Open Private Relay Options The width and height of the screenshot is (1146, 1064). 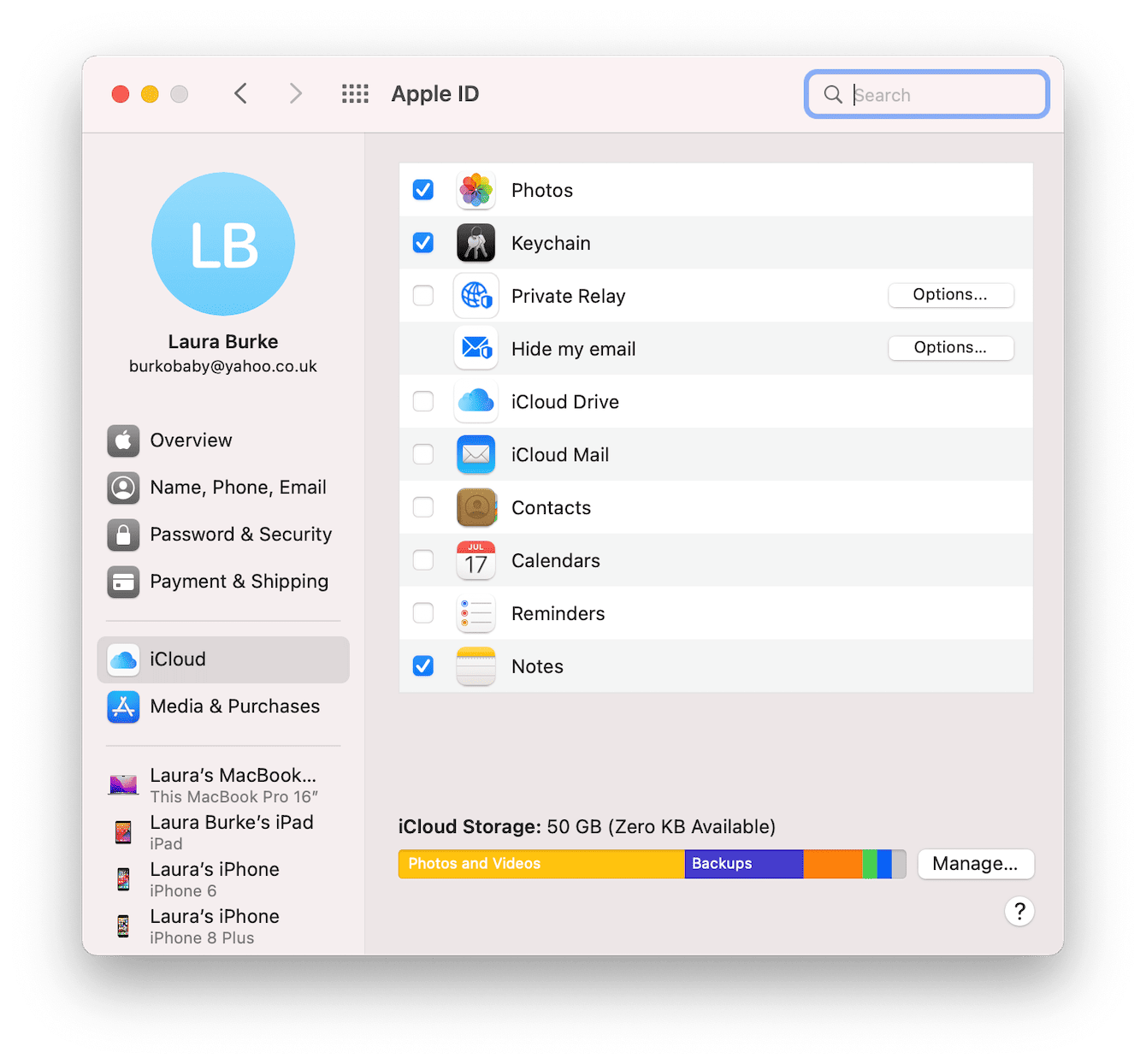click(950, 294)
